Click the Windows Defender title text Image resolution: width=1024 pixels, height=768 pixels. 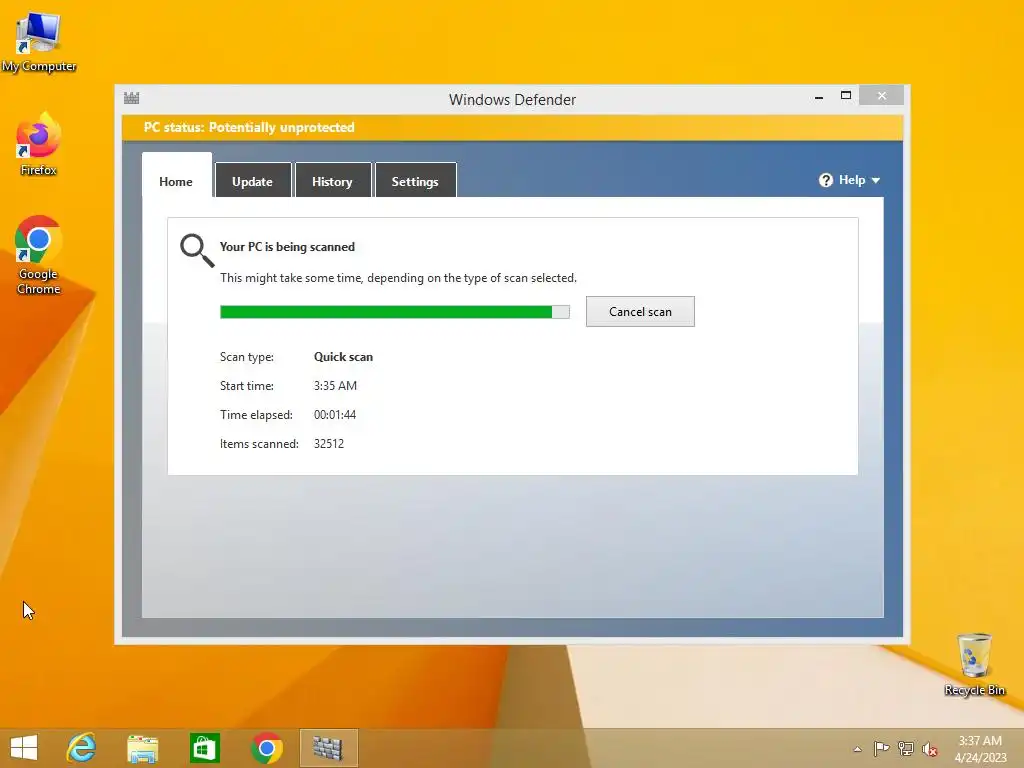(x=513, y=100)
